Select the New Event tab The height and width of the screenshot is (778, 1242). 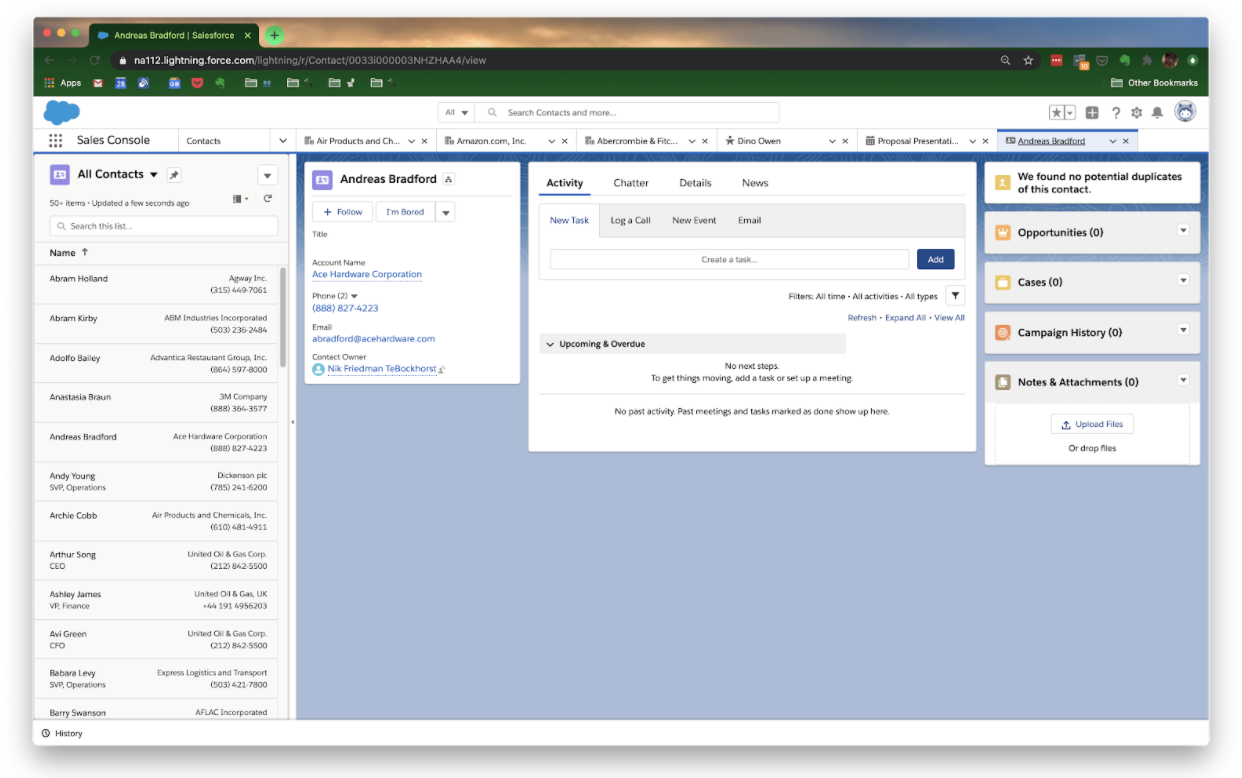694,221
